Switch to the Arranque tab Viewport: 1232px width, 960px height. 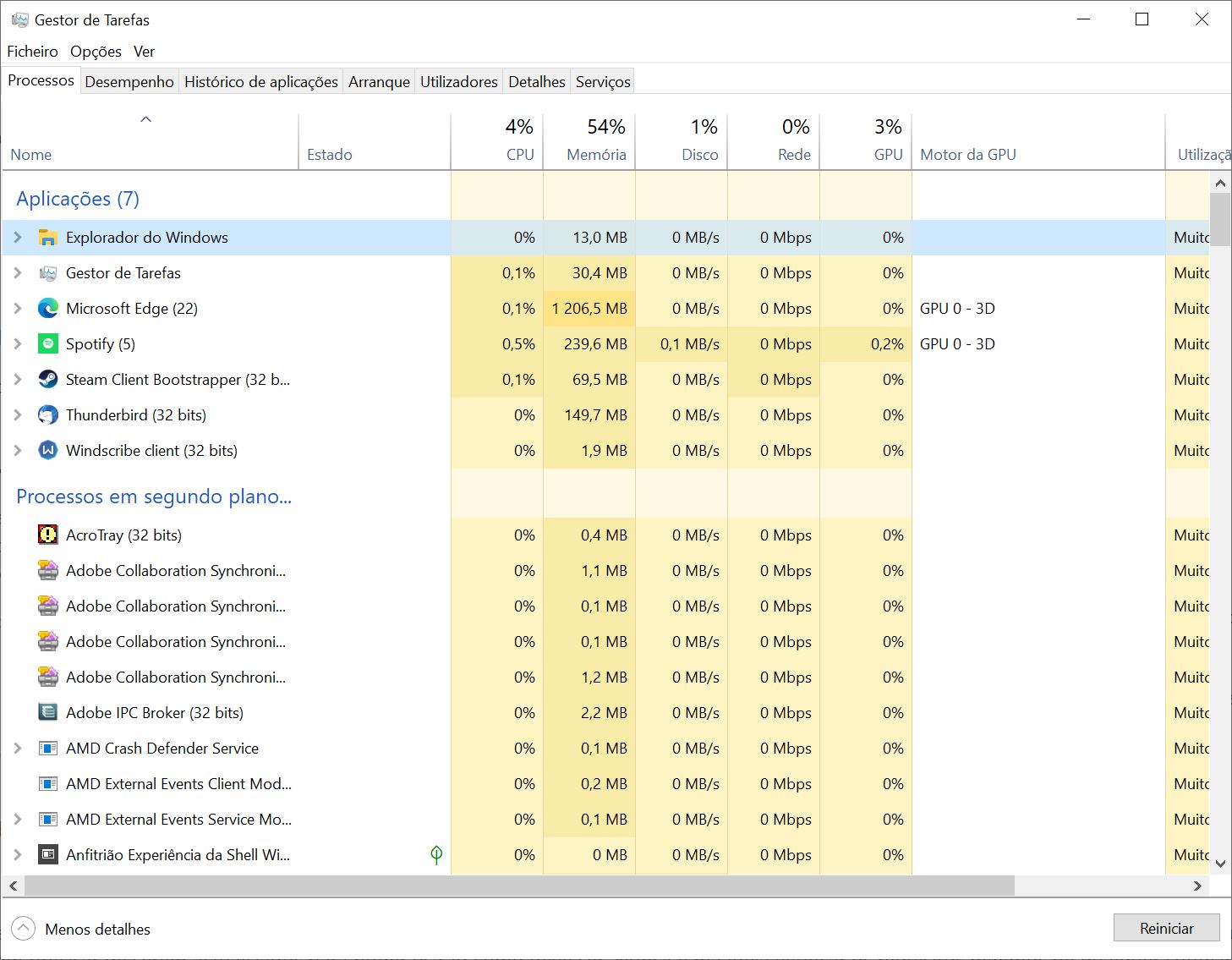(x=379, y=82)
